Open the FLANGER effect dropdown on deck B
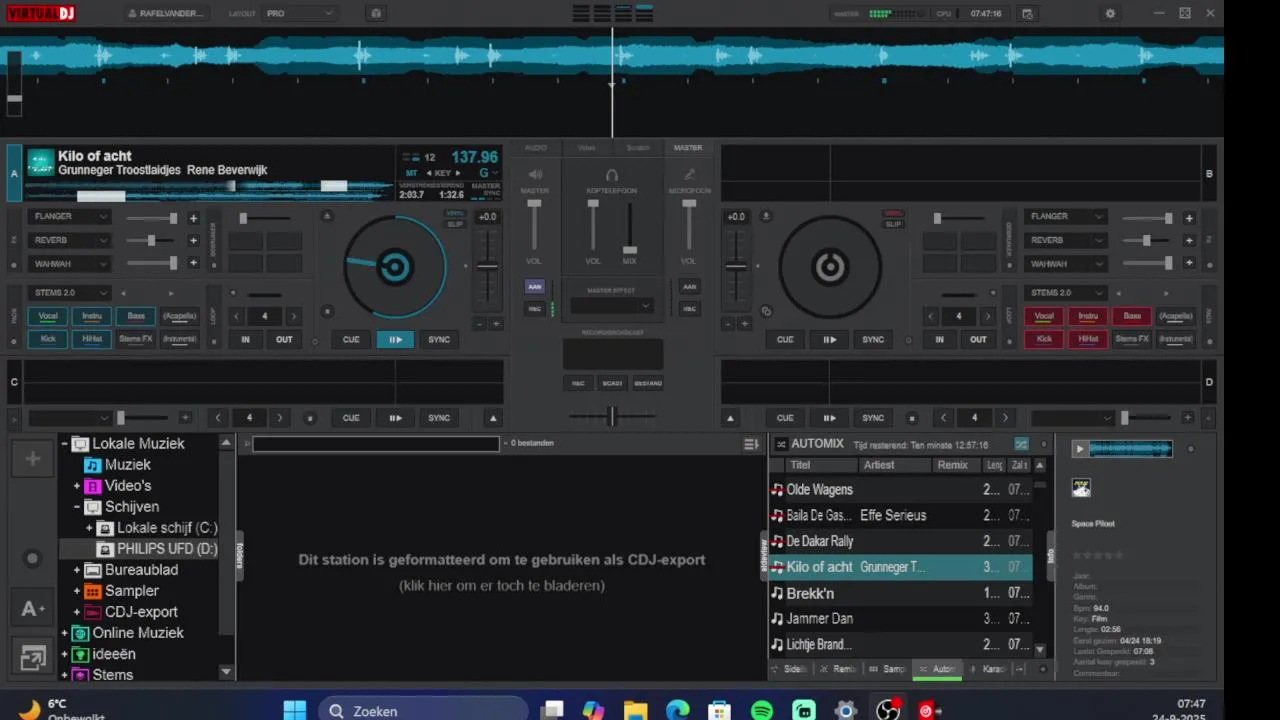1280x720 pixels. [1065, 217]
